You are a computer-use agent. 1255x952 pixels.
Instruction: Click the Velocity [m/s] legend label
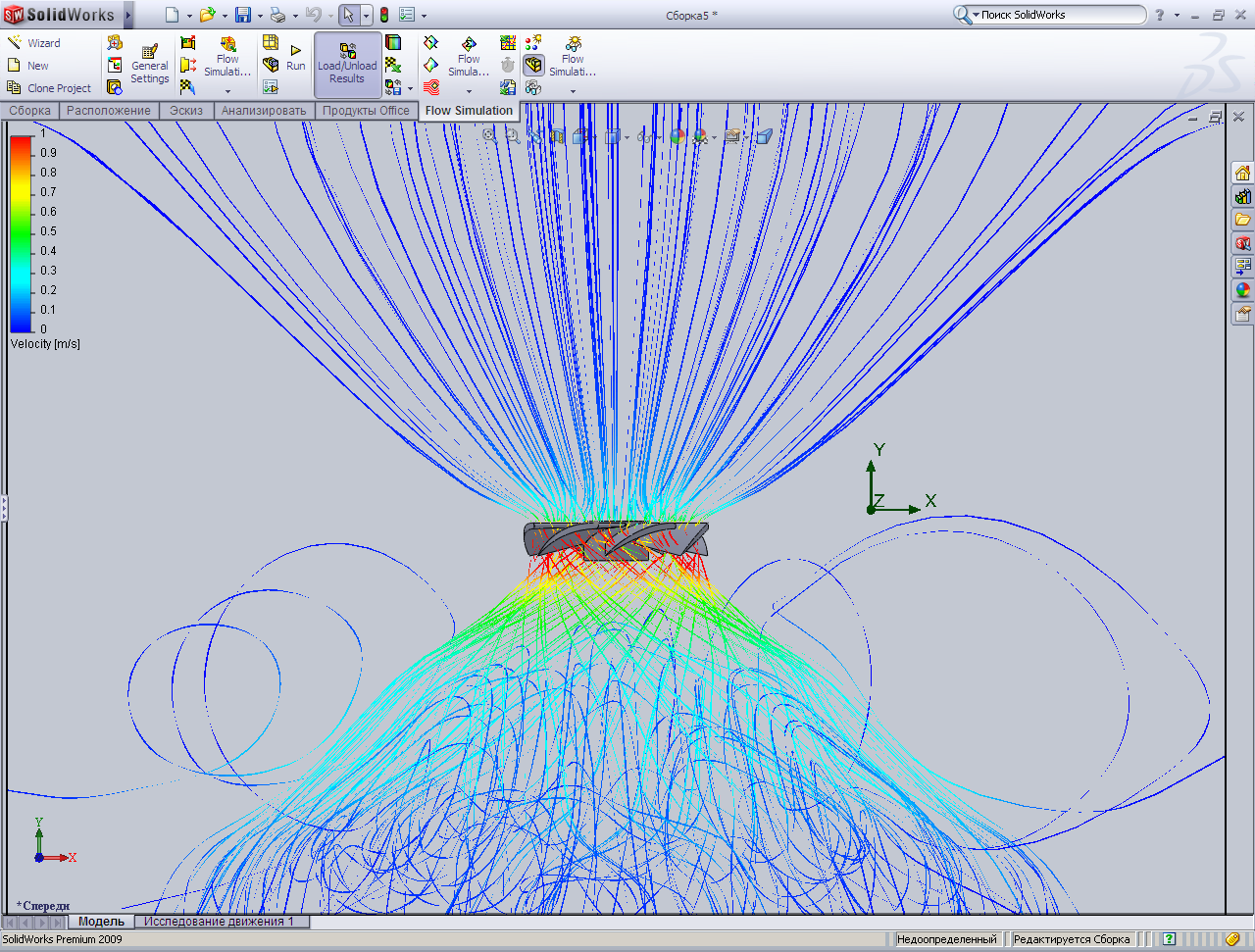coord(45,344)
